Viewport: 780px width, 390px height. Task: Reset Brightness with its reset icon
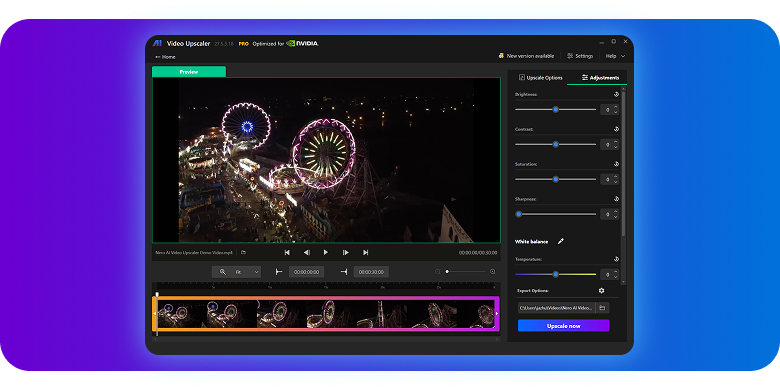click(616, 94)
